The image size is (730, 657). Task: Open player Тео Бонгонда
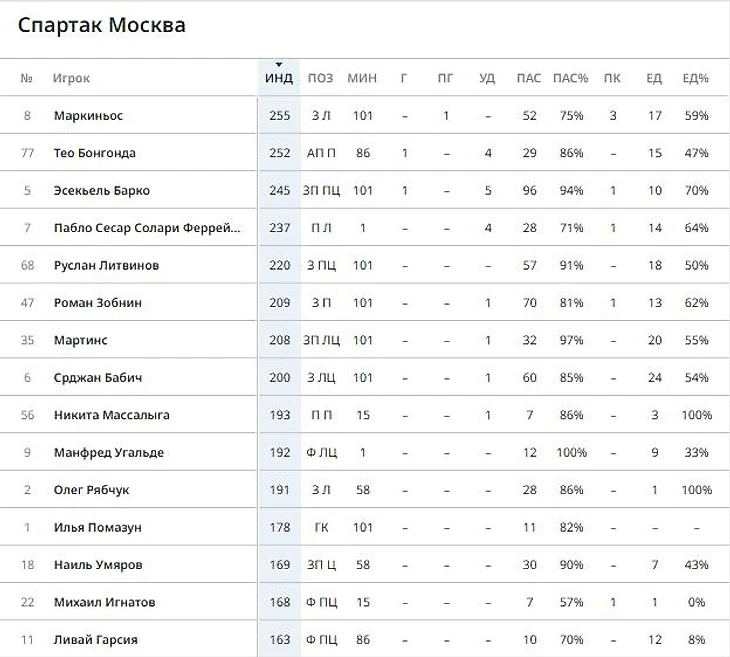pyautogui.click(x=95, y=153)
